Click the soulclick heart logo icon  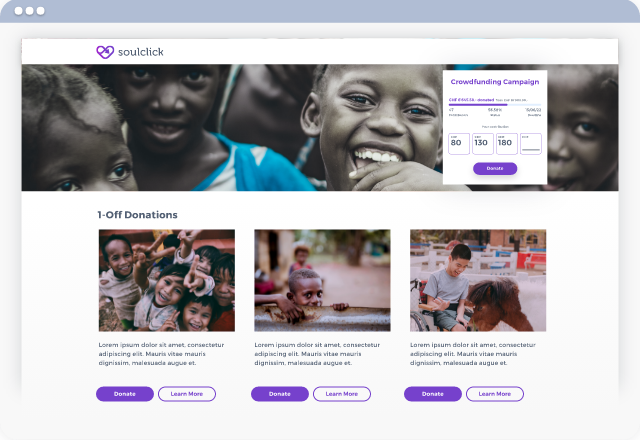pos(105,52)
